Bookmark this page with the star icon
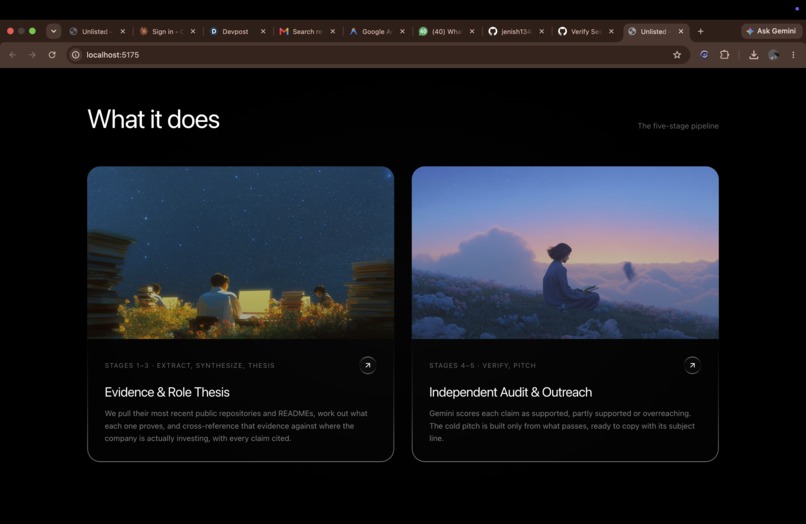This screenshot has width=806, height=524. click(677, 55)
